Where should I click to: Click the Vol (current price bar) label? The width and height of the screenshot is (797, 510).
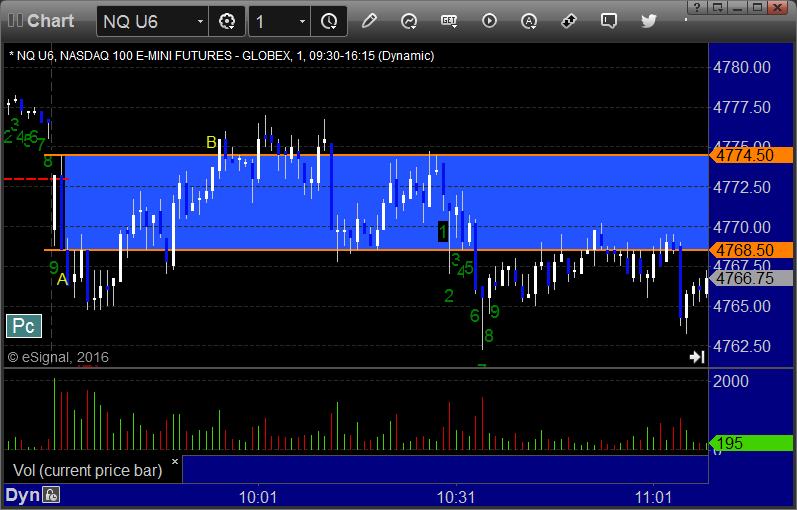coord(87,470)
